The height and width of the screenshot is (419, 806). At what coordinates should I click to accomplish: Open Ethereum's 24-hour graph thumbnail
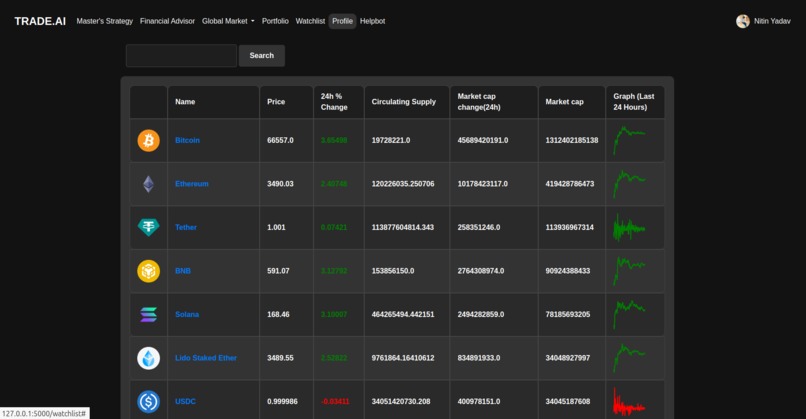pos(629,184)
